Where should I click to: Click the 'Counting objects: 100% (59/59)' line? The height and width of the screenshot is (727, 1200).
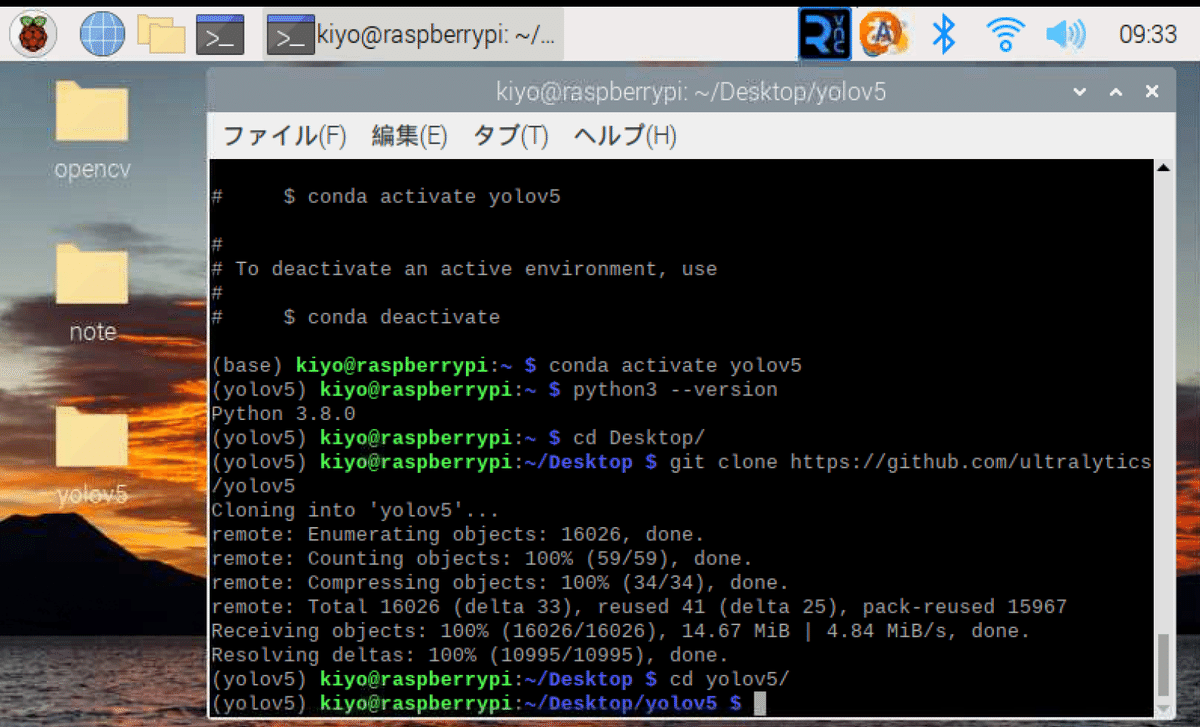click(482, 559)
